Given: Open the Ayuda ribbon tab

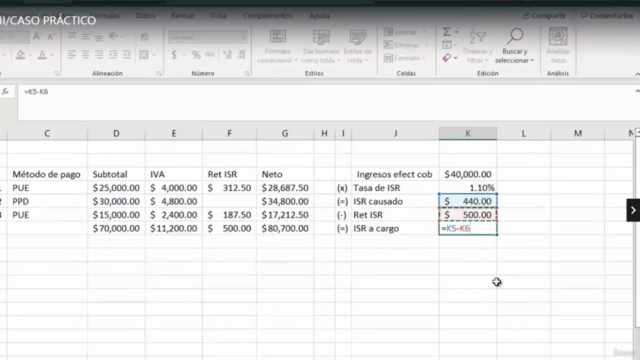Looking at the screenshot, I should click(320, 16).
